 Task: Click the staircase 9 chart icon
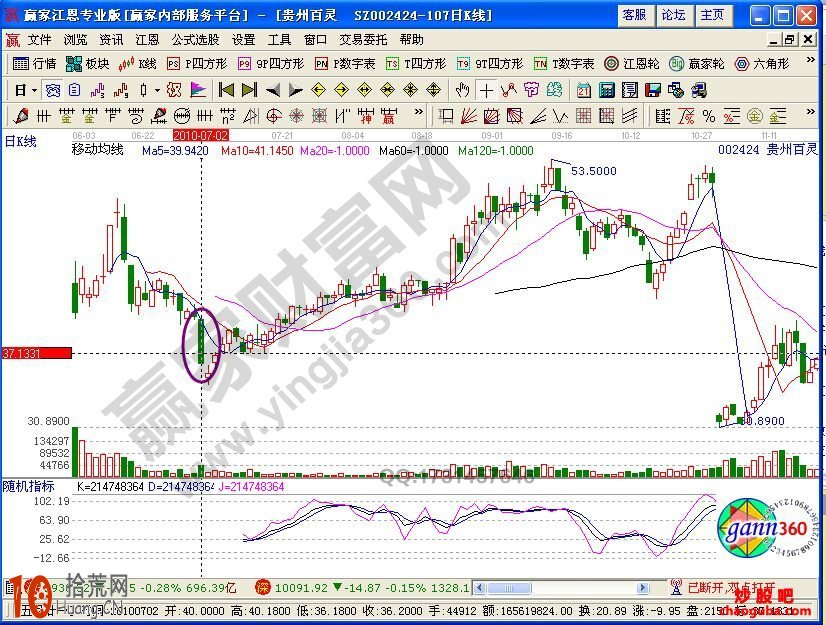point(121,91)
